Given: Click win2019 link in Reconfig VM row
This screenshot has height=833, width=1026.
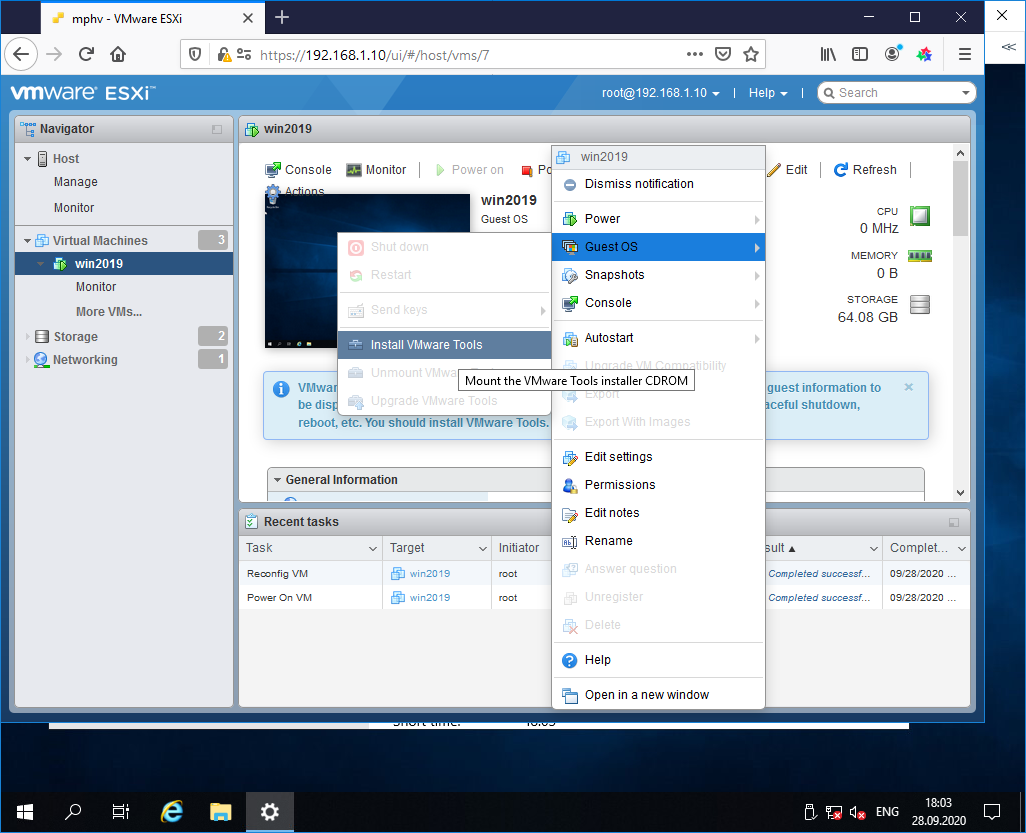Looking at the screenshot, I should (x=430, y=574).
